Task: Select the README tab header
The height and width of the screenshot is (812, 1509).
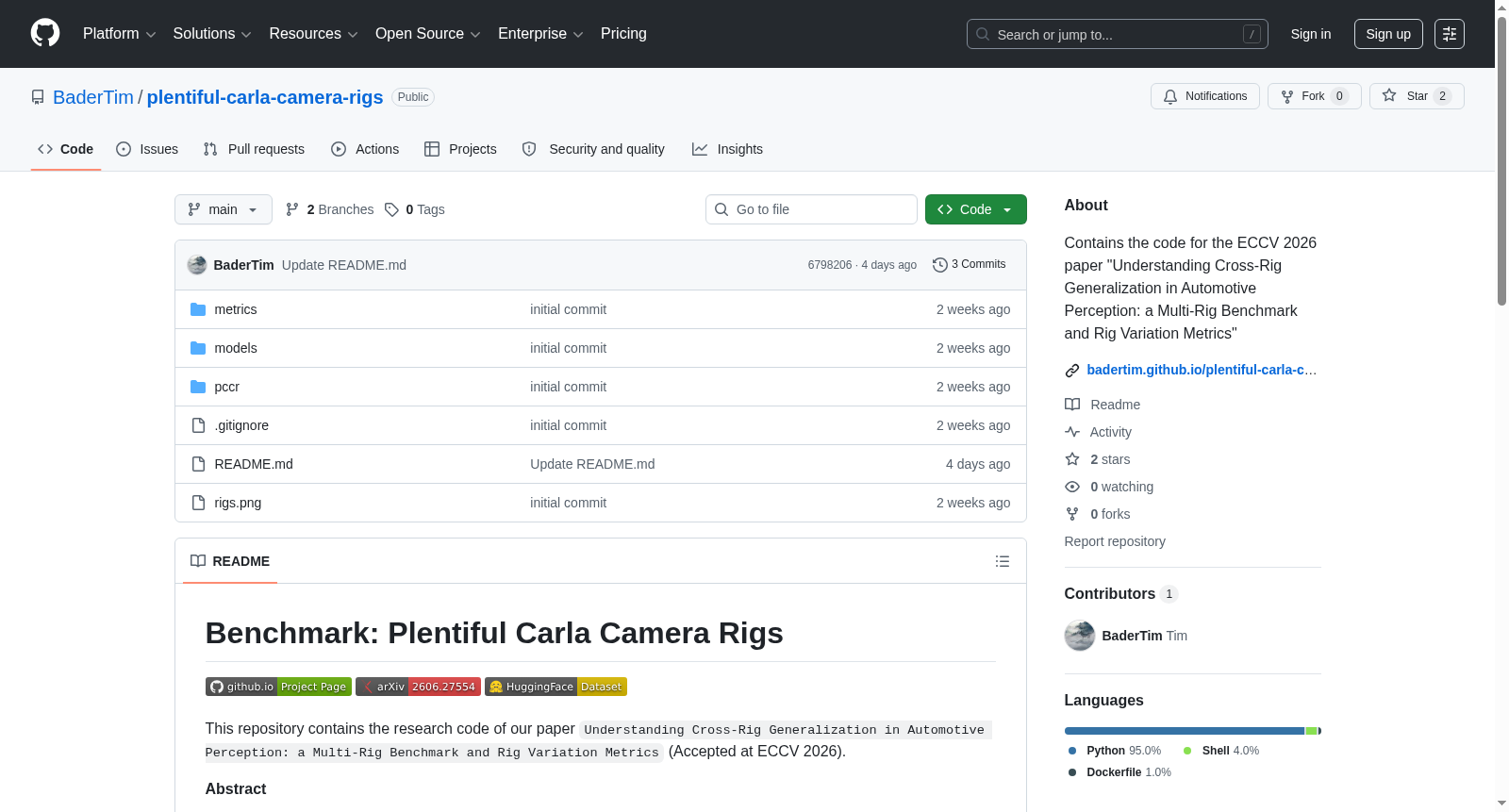Action: pos(230,561)
